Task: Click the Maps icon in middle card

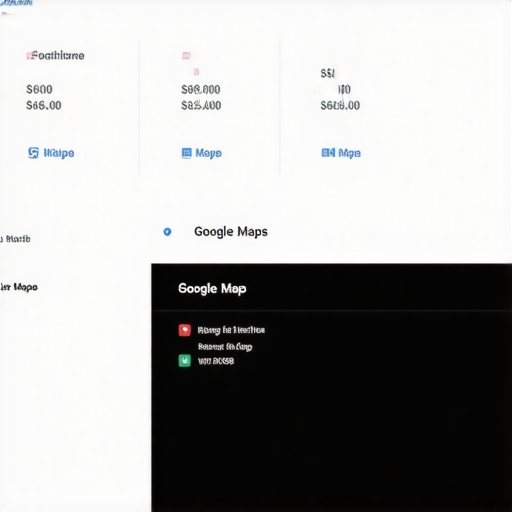Action: pyautogui.click(x=187, y=153)
